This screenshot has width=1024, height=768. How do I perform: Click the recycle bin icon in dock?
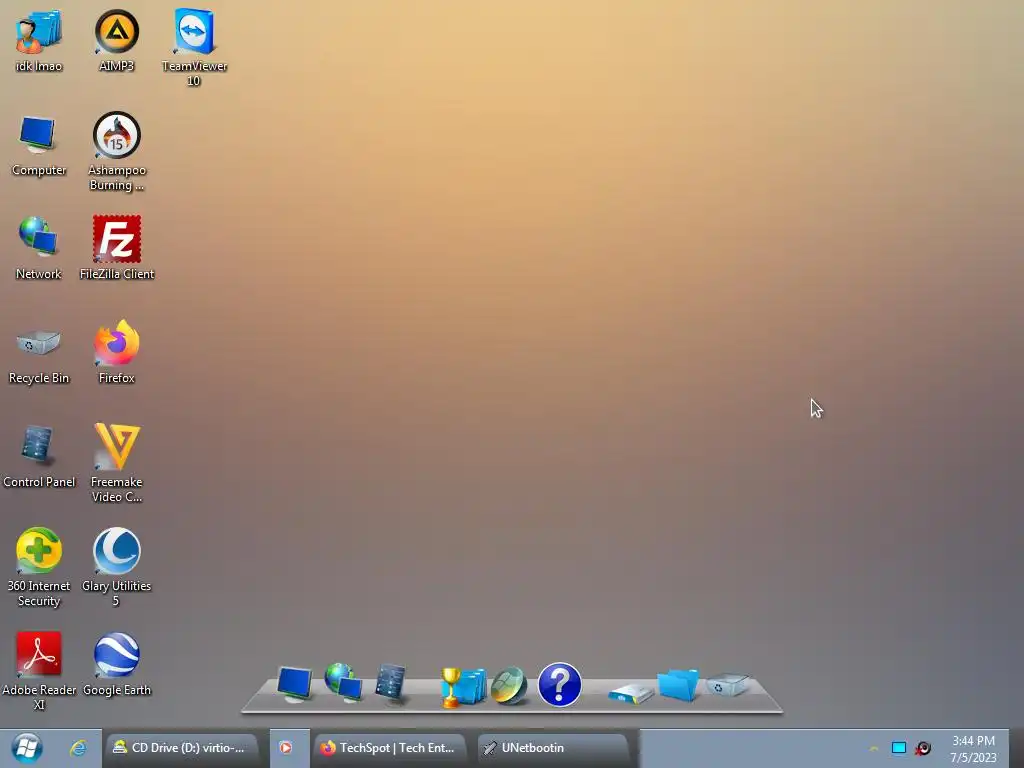pyautogui.click(x=727, y=685)
